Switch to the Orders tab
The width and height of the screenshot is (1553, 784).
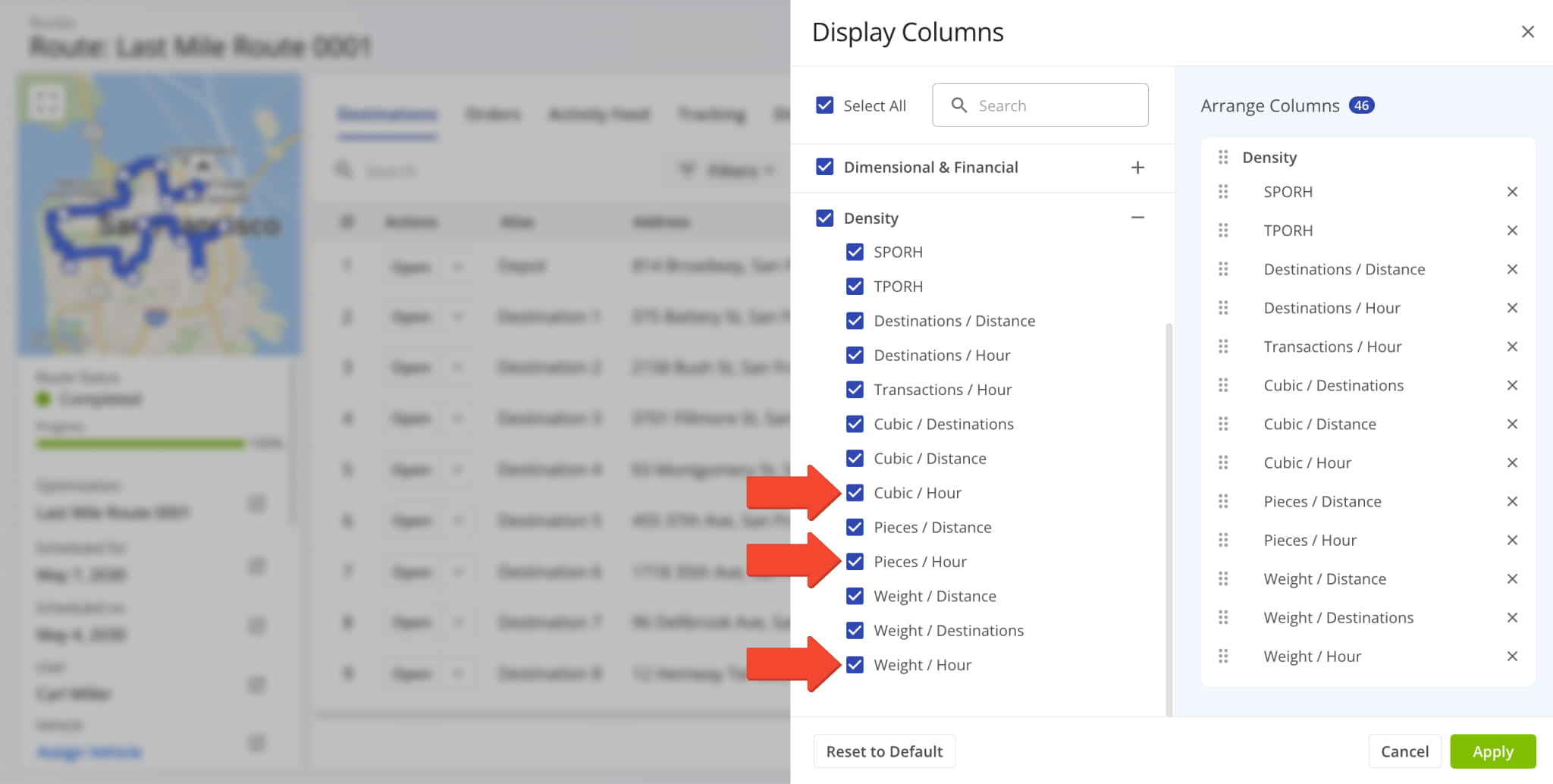click(x=494, y=114)
